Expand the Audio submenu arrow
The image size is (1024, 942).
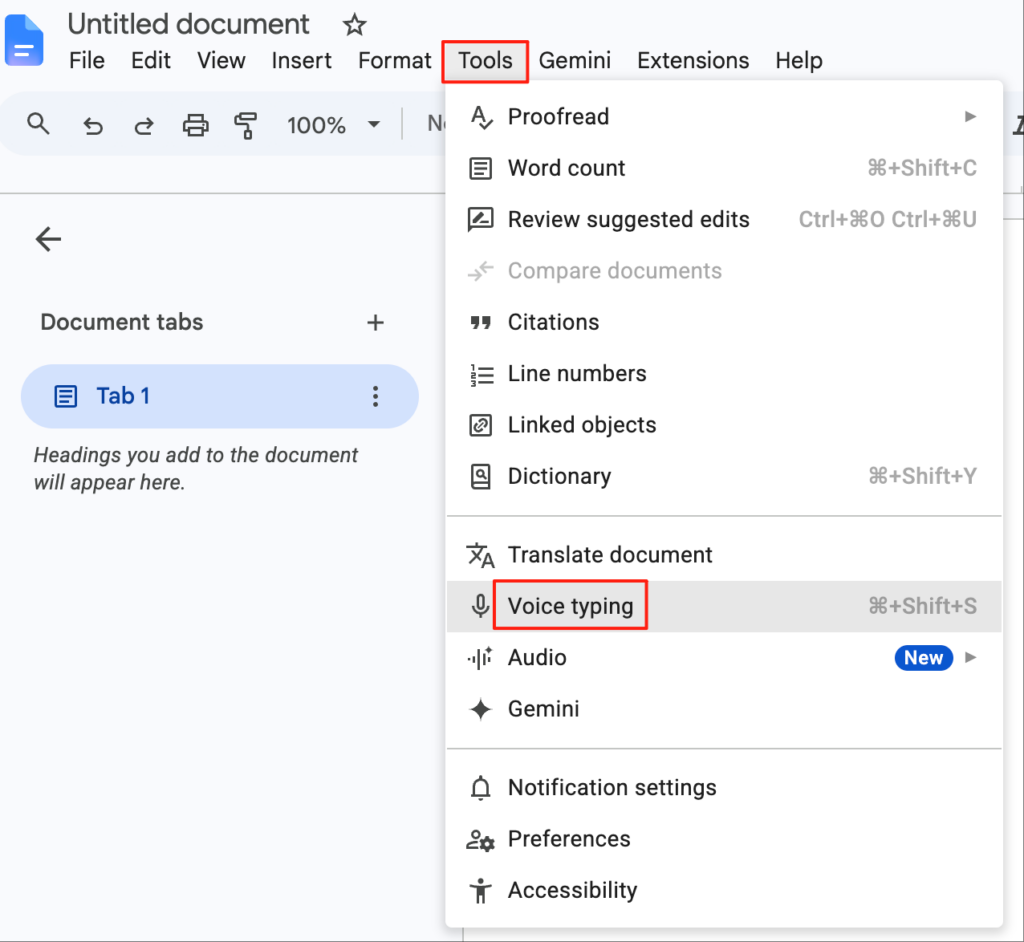pyautogui.click(x=970, y=658)
